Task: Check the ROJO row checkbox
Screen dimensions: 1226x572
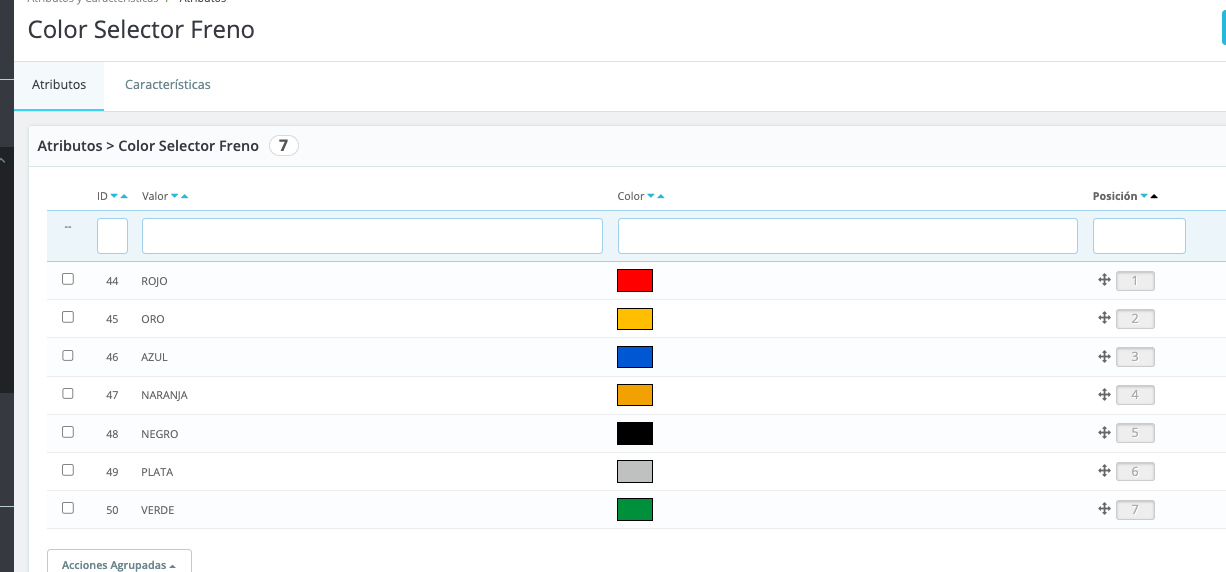Action: pos(68,279)
